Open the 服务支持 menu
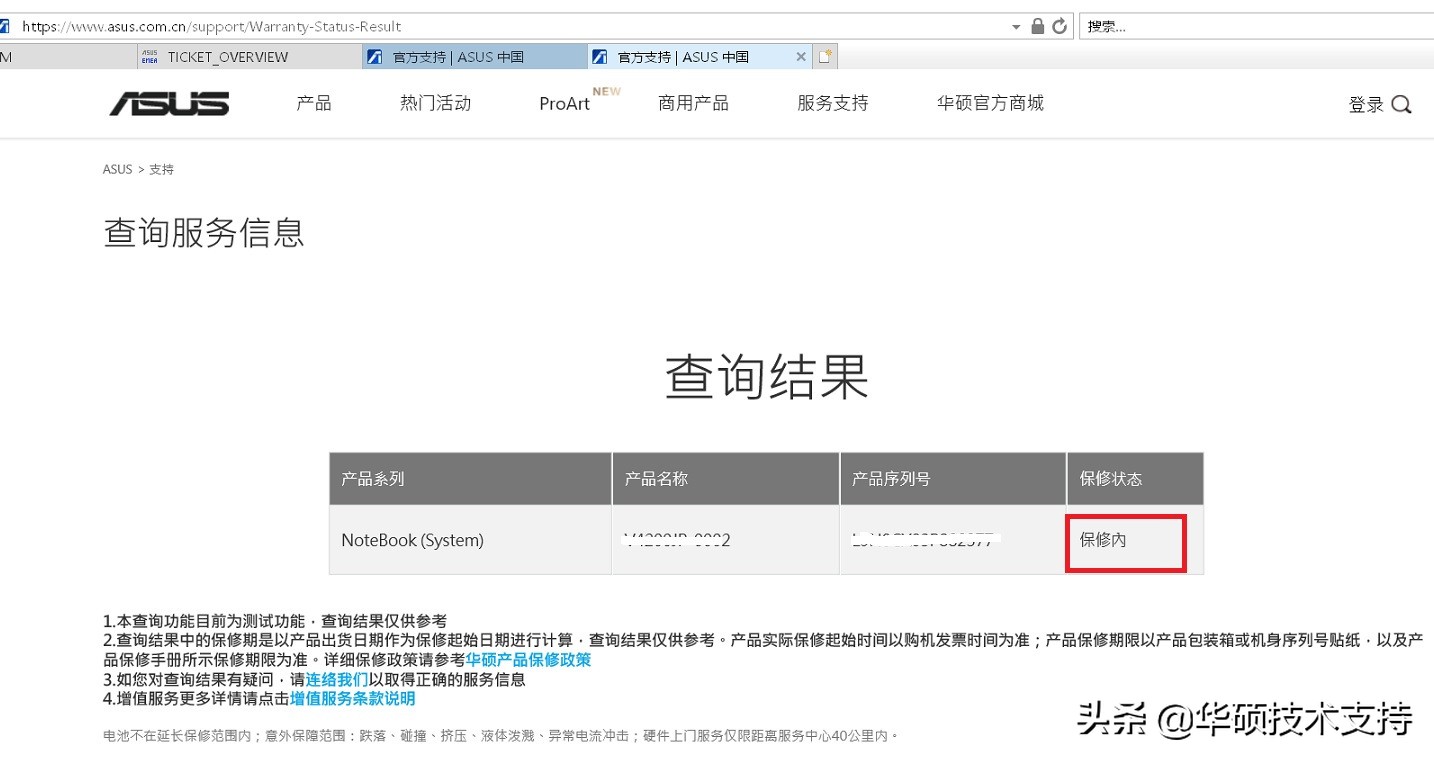This screenshot has height=759, width=1434. tap(832, 103)
